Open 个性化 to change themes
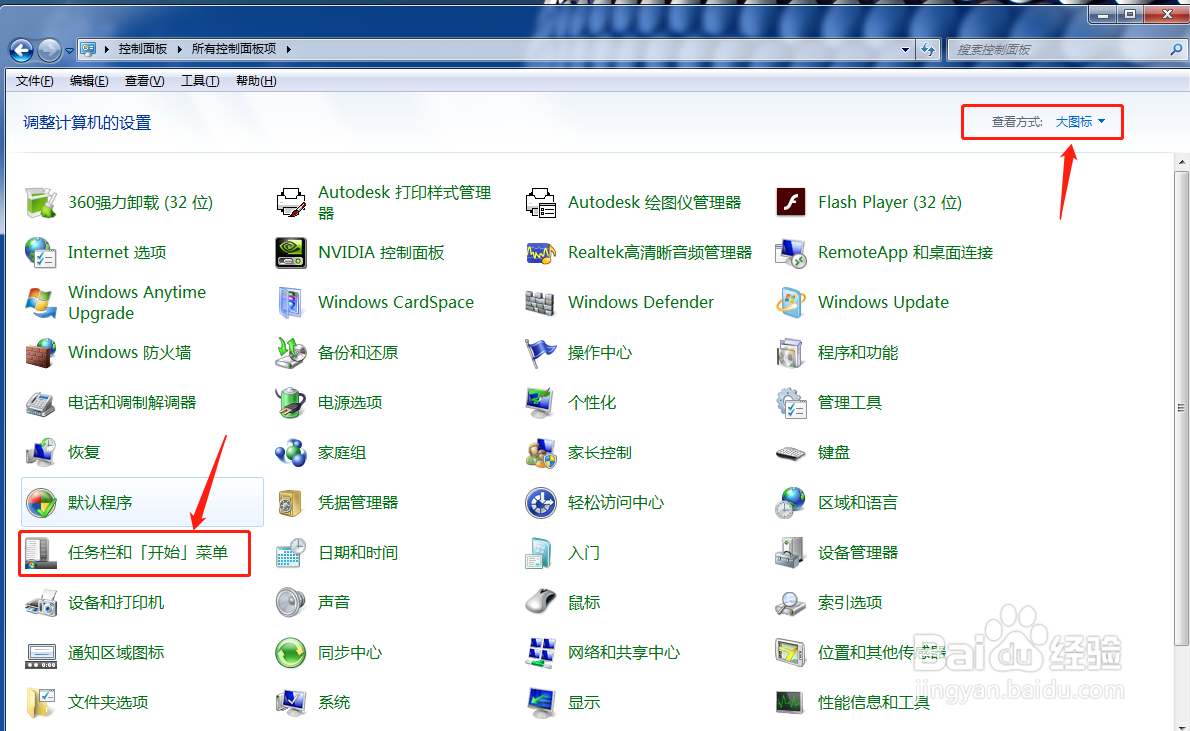1190x731 pixels. (592, 402)
